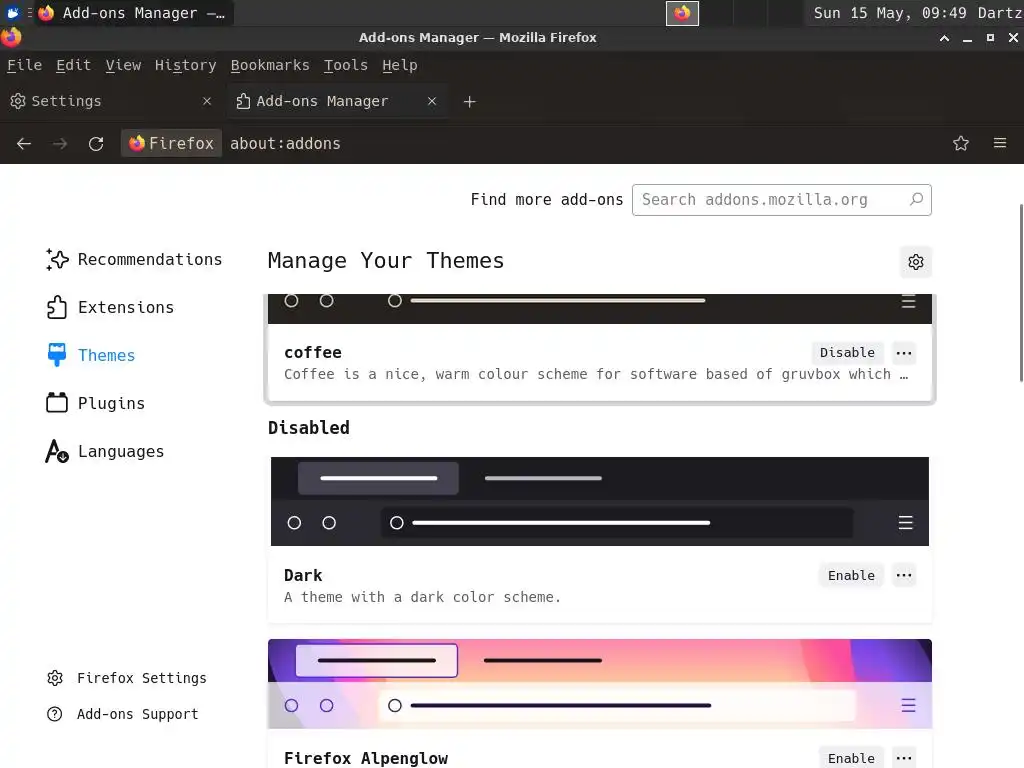Open Plugins in the sidebar
Viewport: 1024px width, 768px height.
click(95, 403)
